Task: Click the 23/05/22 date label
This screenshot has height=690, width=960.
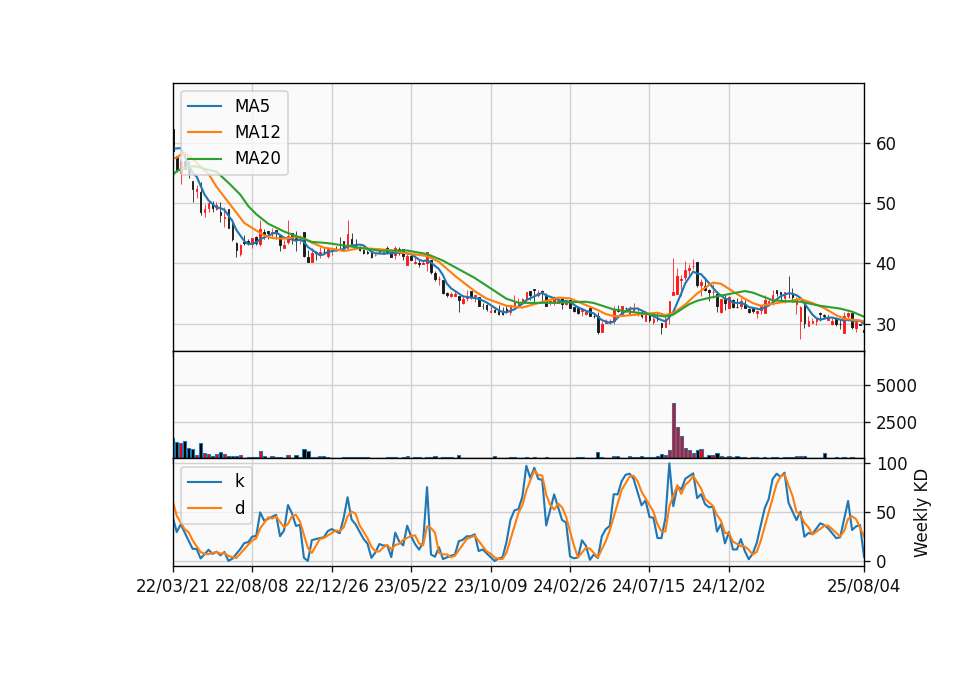Action: (411, 586)
